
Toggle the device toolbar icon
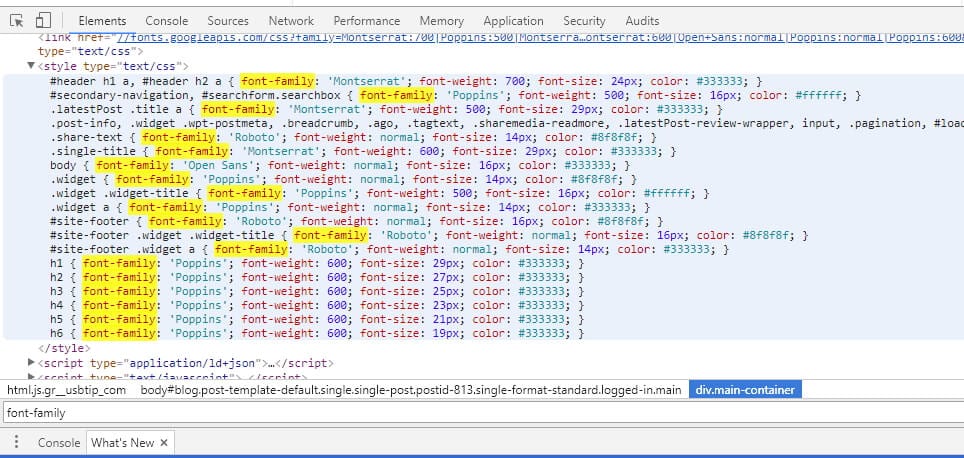click(42, 20)
